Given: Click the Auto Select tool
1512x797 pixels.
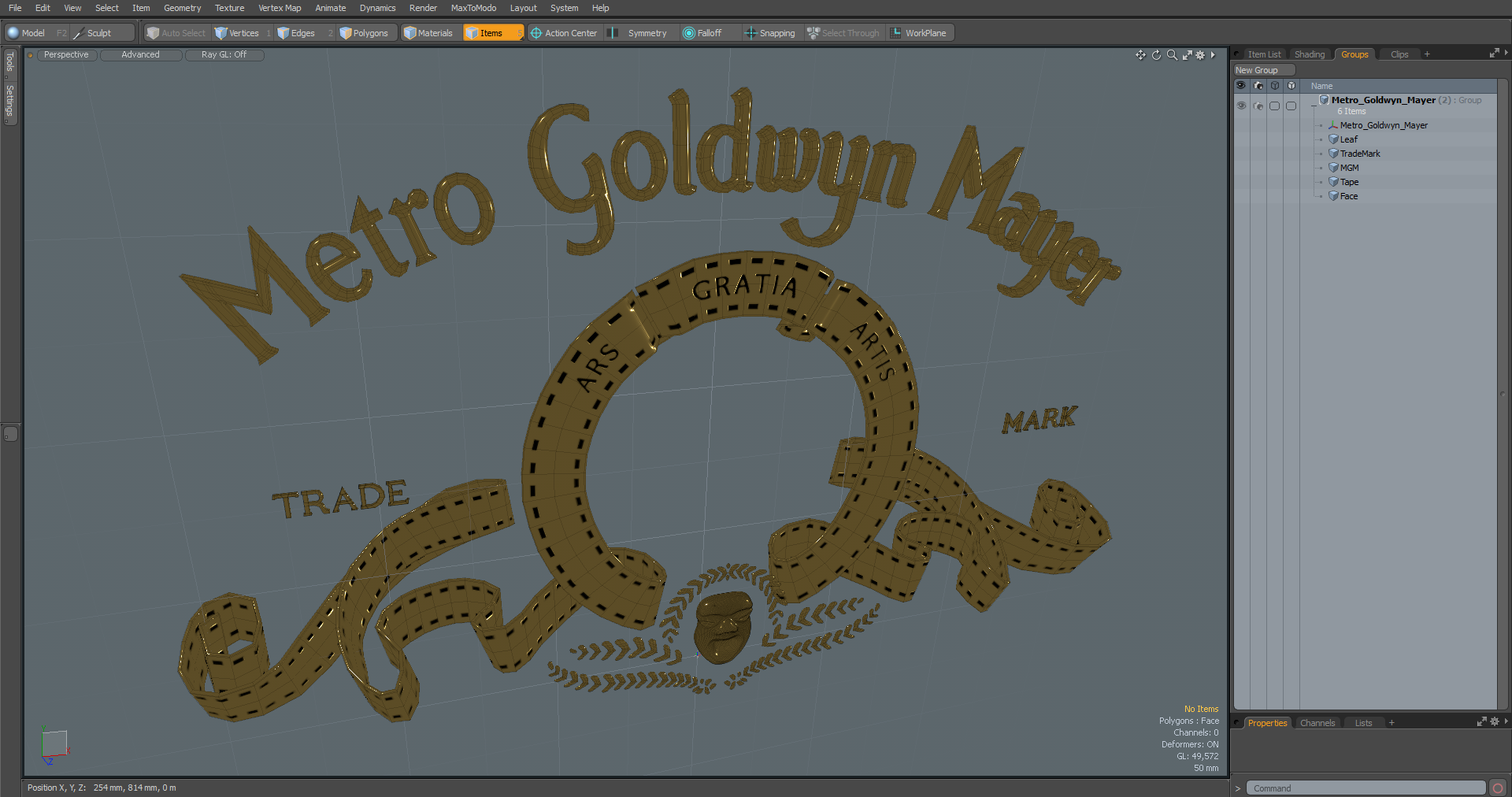Looking at the screenshot, I should (176, 33).
